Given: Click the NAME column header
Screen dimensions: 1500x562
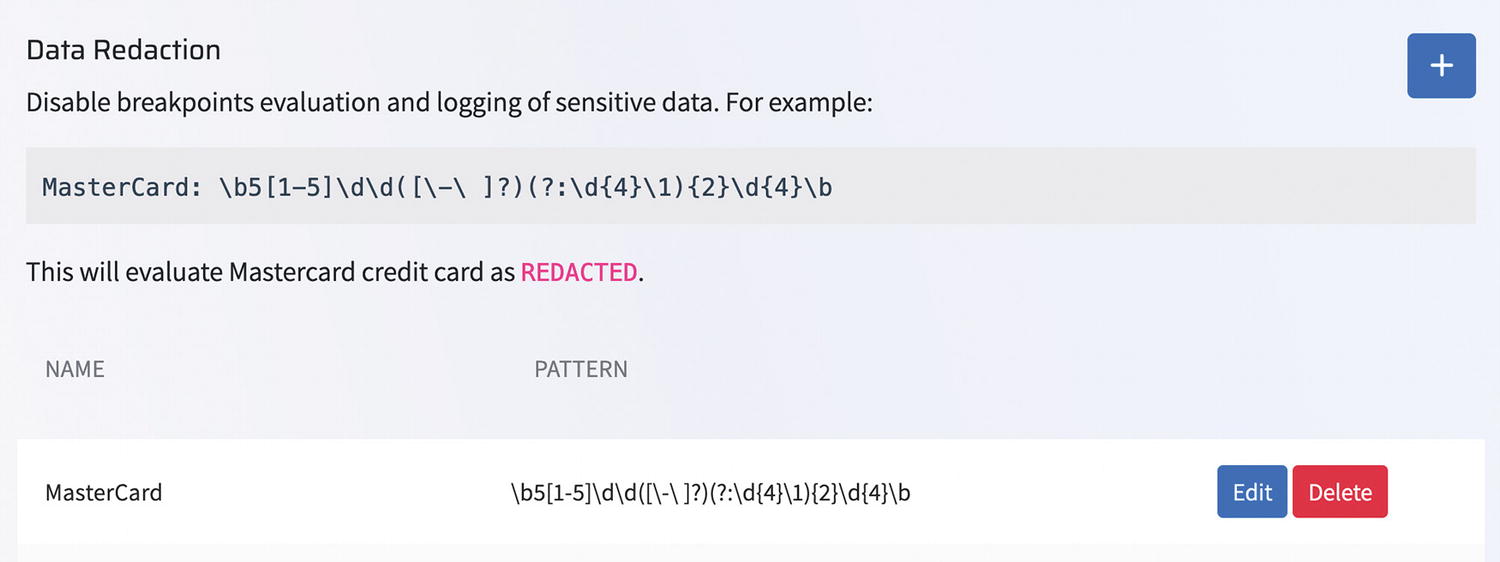Looking at the screenshot, I should [75, 369].
